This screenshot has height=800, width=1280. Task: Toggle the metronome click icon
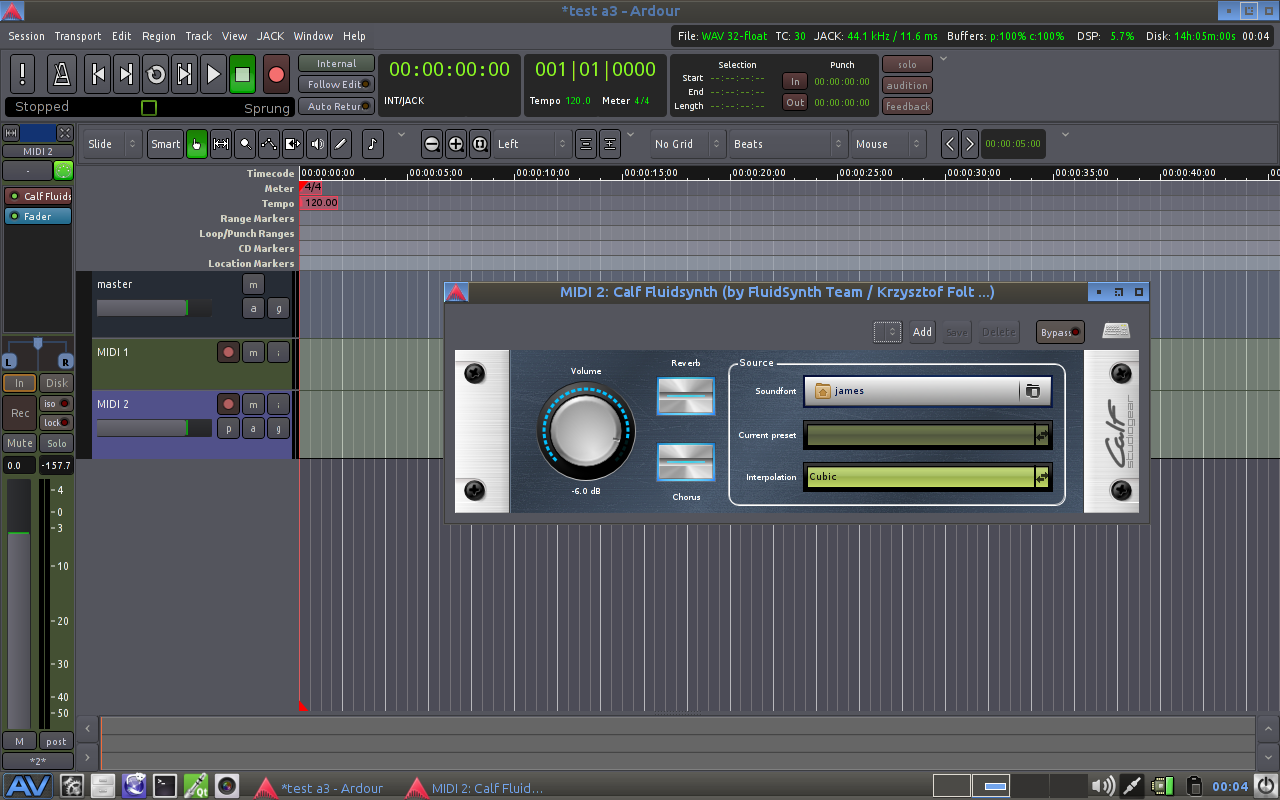click(x=62, y=75)
